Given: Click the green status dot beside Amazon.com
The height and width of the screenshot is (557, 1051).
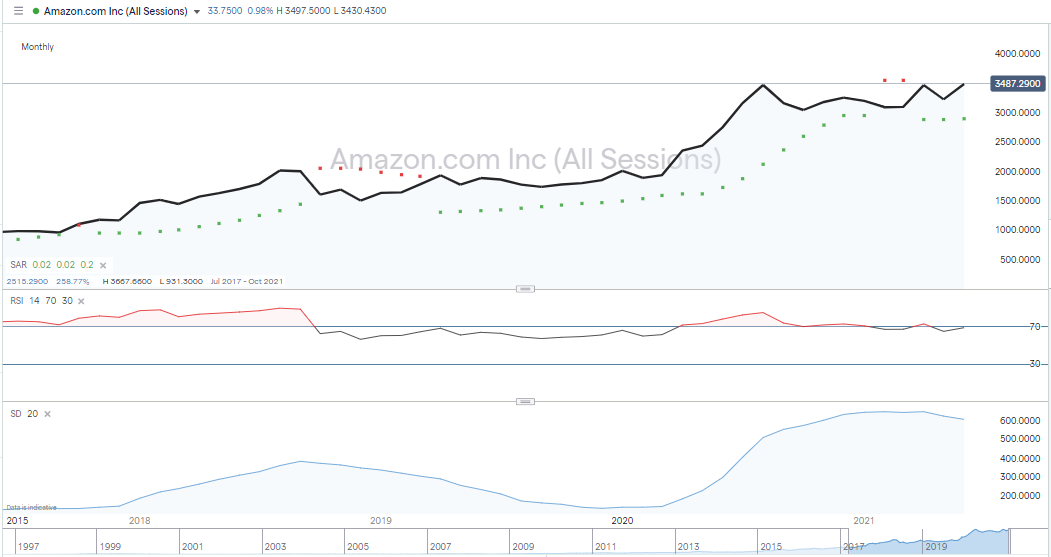Looking at the screenshot, I should 36,11.
